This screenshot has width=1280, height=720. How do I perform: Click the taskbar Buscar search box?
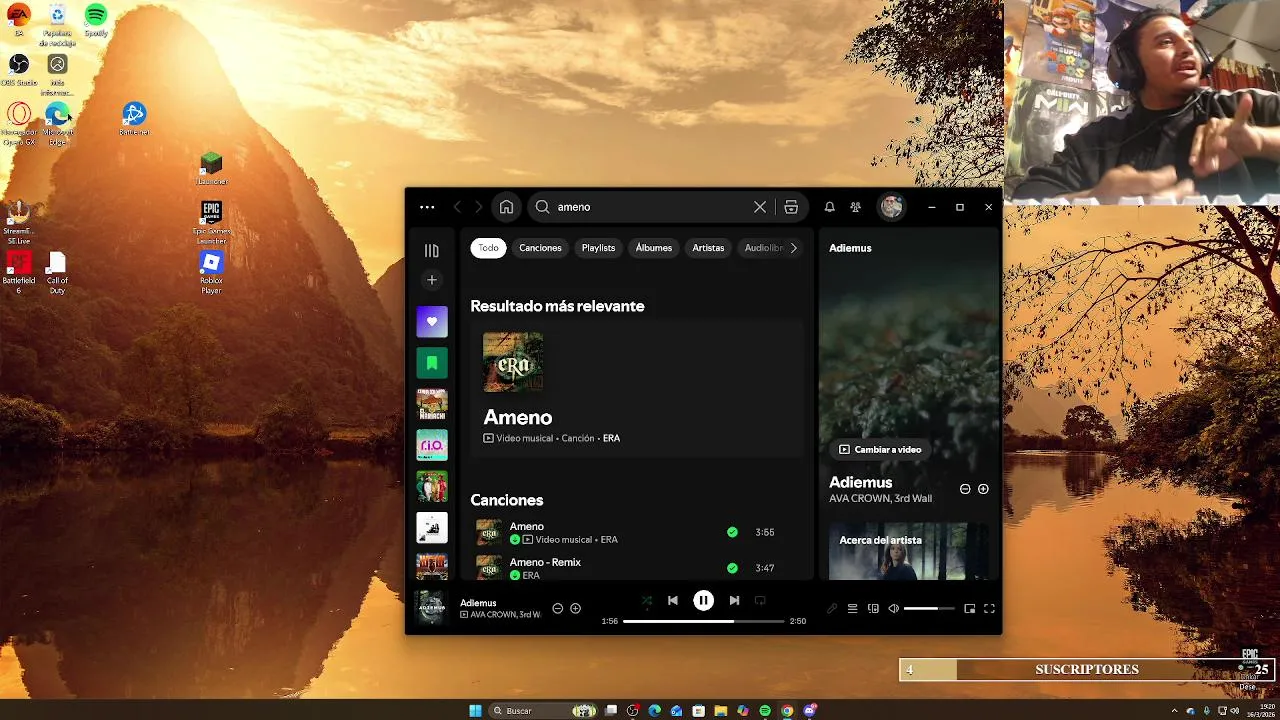point(542,711)
